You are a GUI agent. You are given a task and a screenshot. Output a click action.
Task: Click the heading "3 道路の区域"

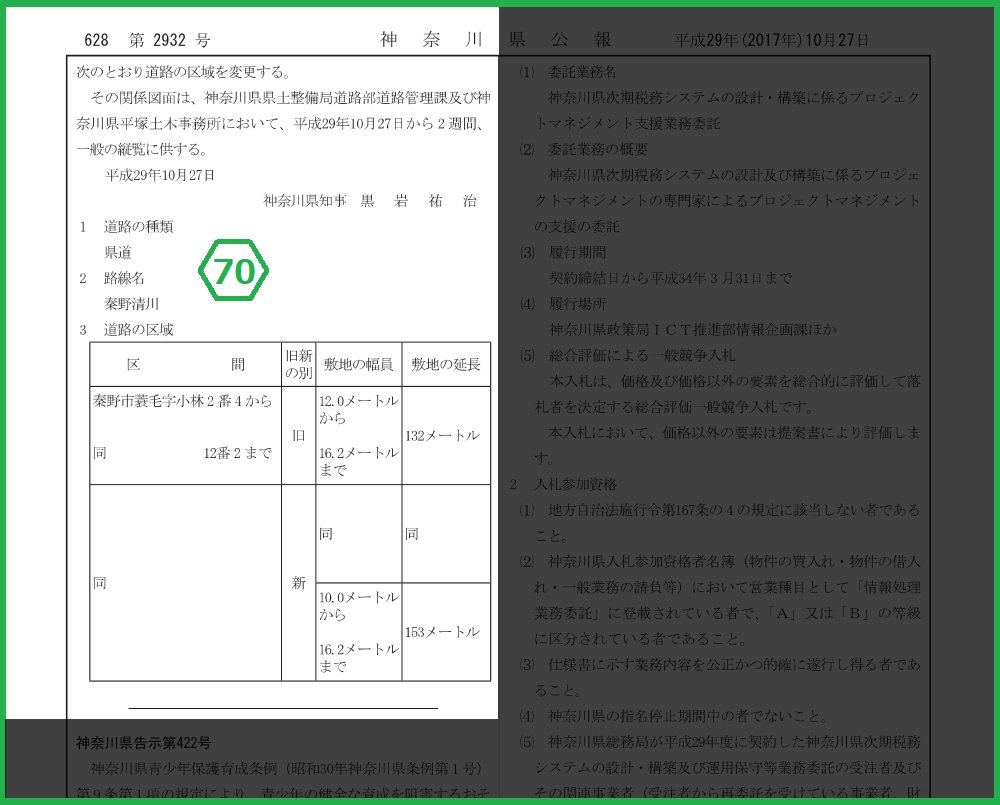pos(126,330)
